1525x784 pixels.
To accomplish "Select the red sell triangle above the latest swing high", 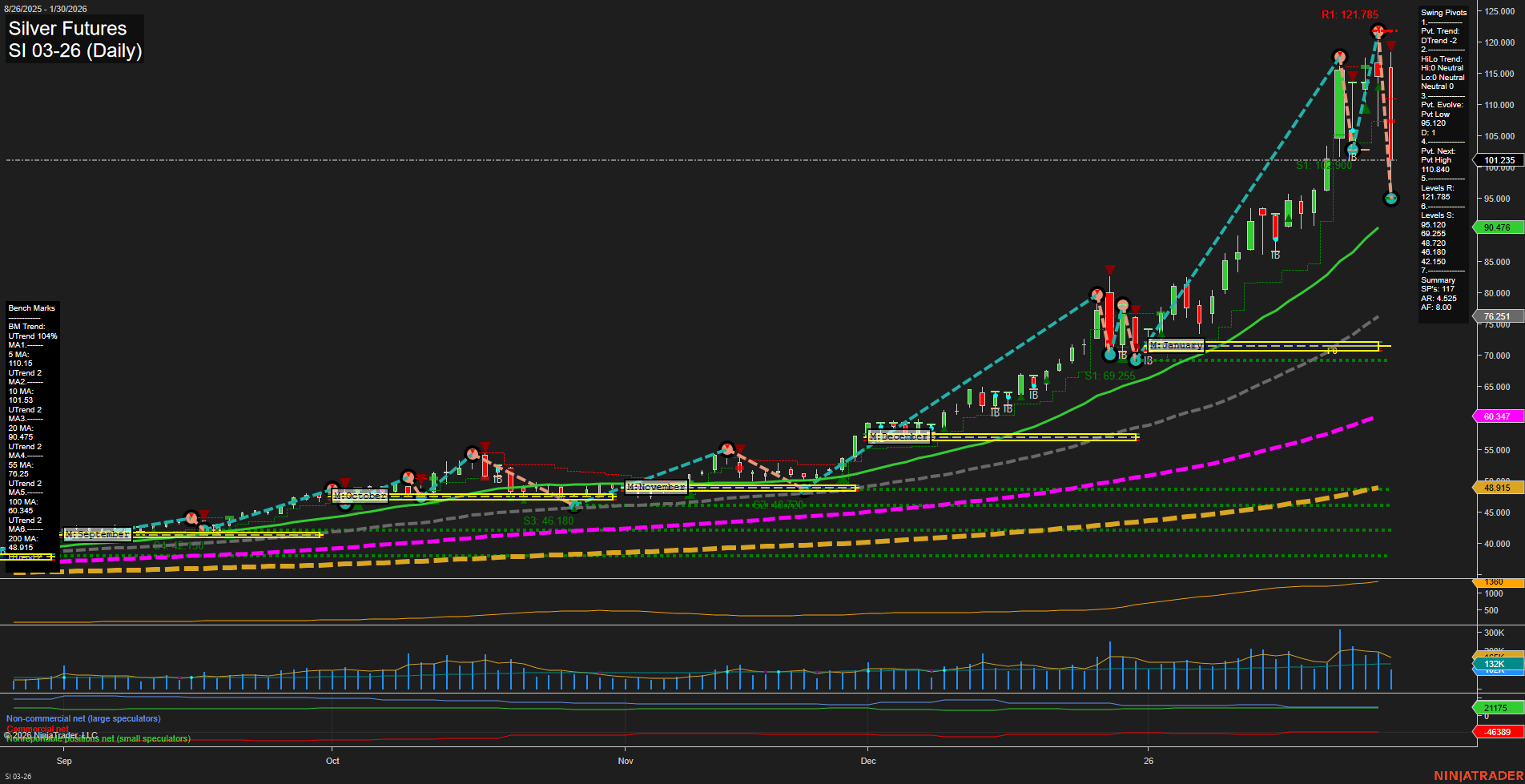I will pos(1391,46).
